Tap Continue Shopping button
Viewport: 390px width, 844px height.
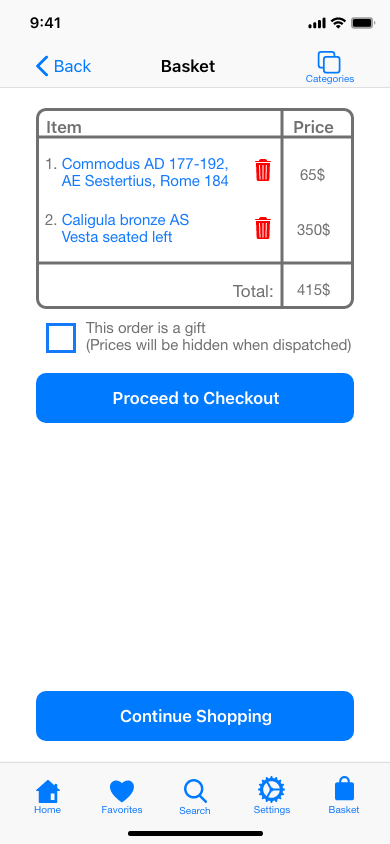tap(195, 716)
